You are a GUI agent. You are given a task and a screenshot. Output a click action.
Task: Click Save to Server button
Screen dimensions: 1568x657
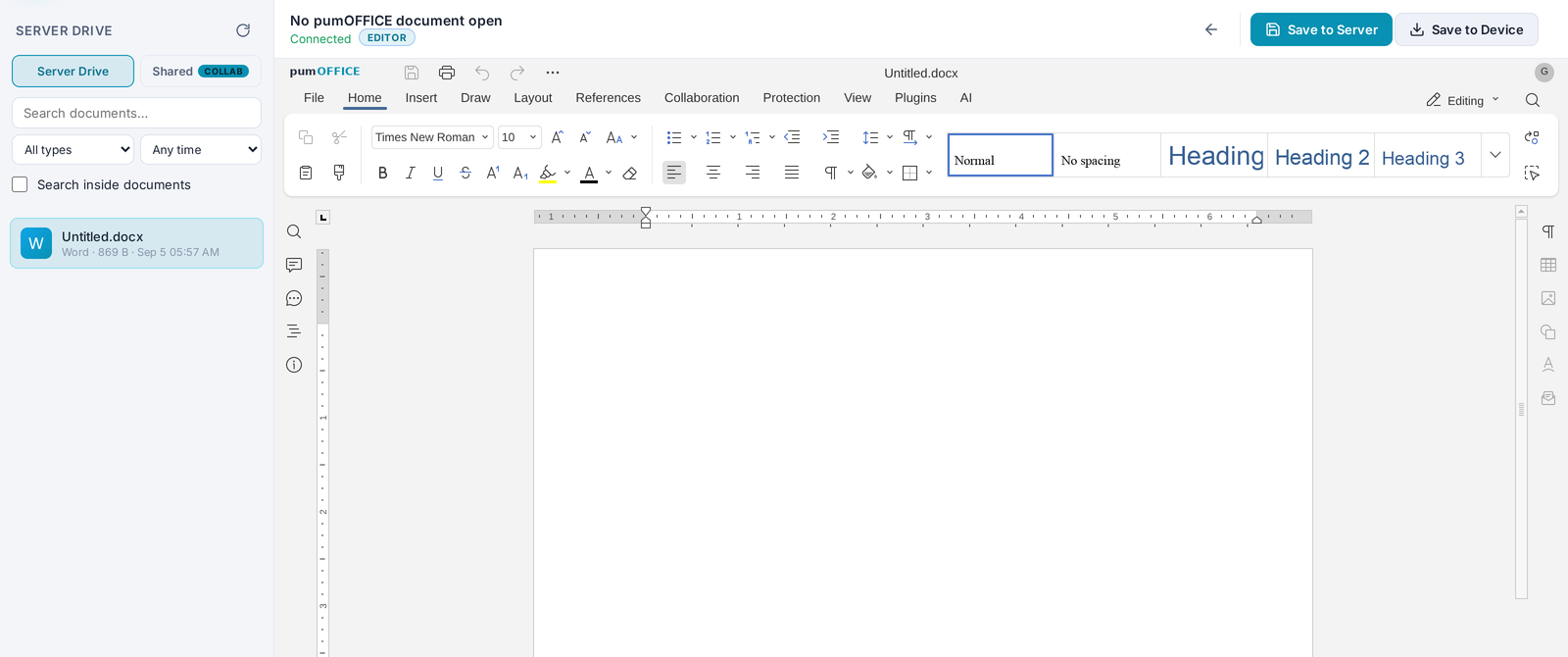[1321, 29]
